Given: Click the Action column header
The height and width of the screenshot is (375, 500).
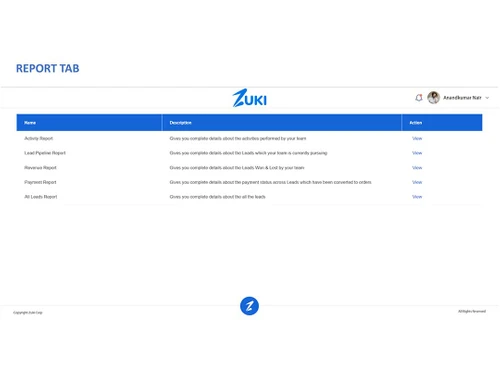Looking at the screenshot, I should 442,123.
